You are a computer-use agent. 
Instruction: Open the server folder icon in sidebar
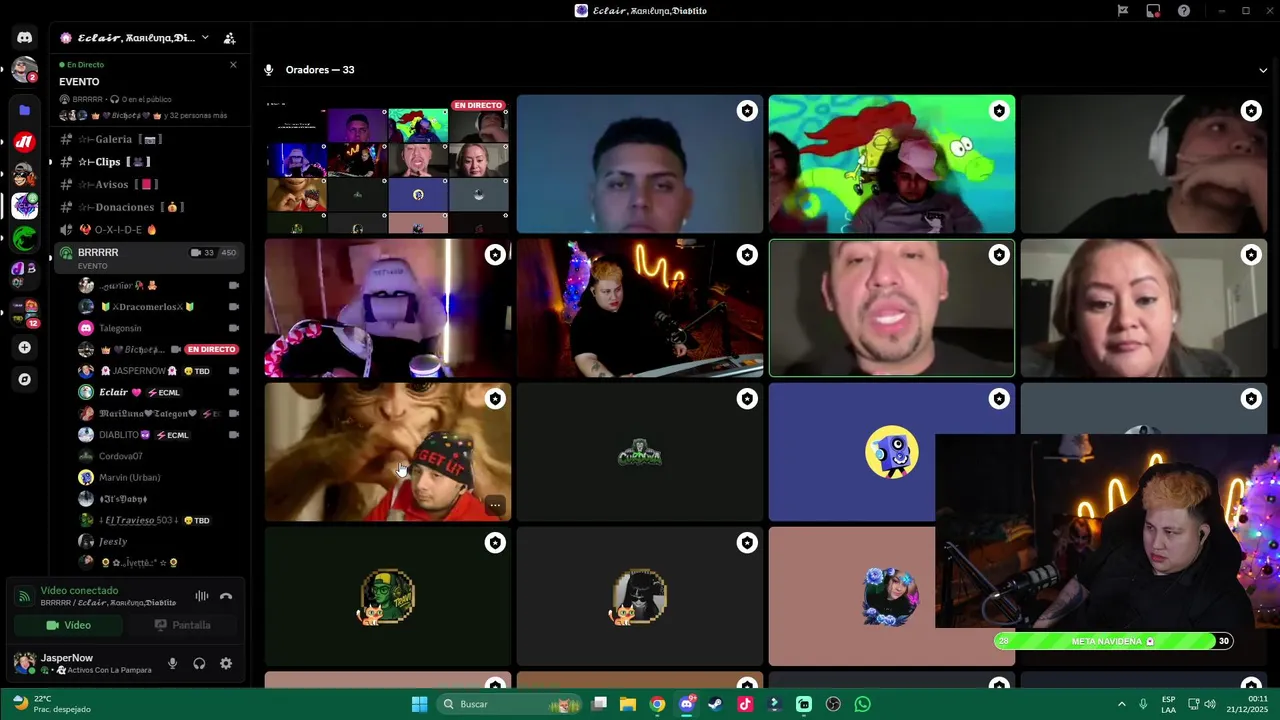coord(25,110)
